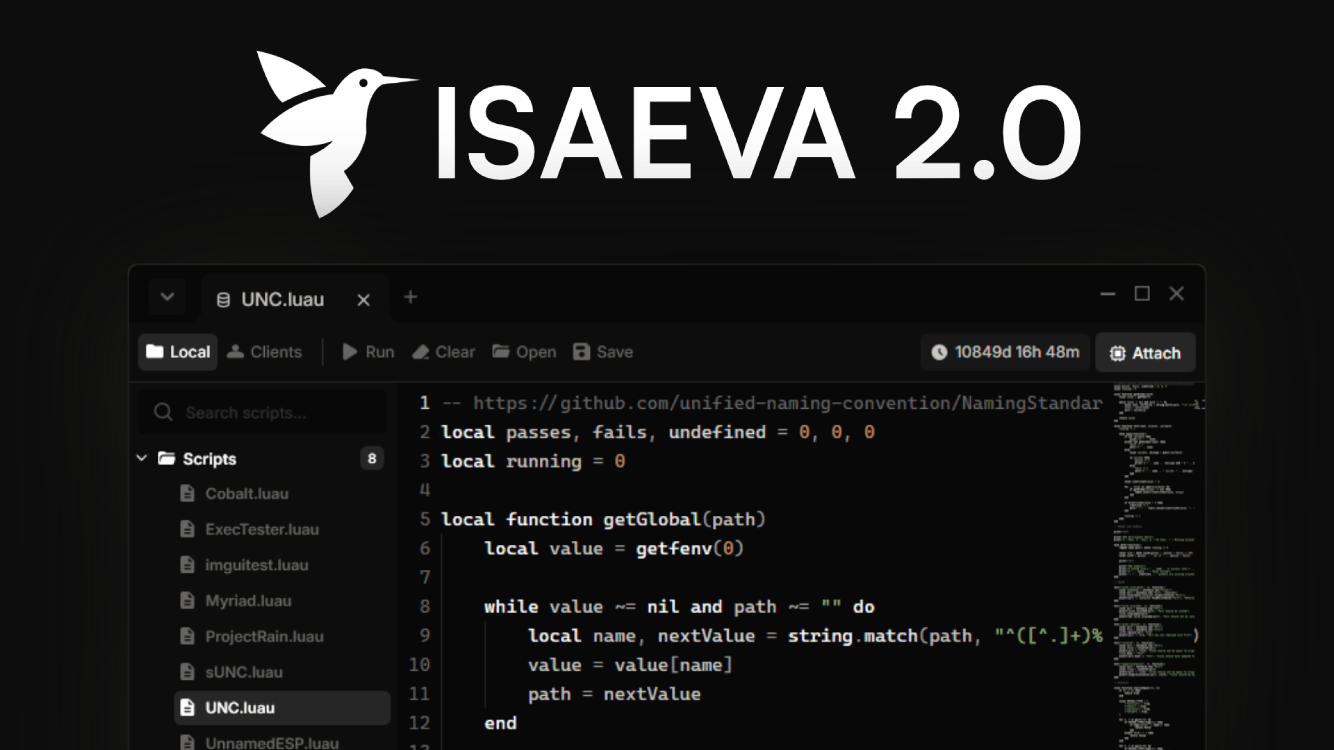The image size is (1334, 750).
Task: Click the clock icon in timer badge
Action: click(x=939, y=352)
